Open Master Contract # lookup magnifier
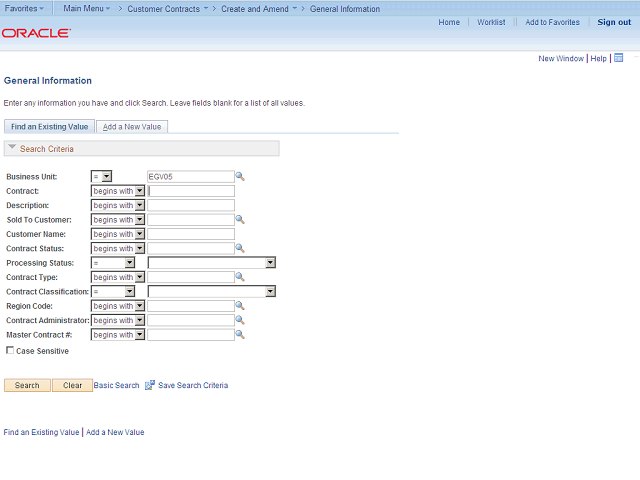Screen dimensions: 640x480 (240, 334)
